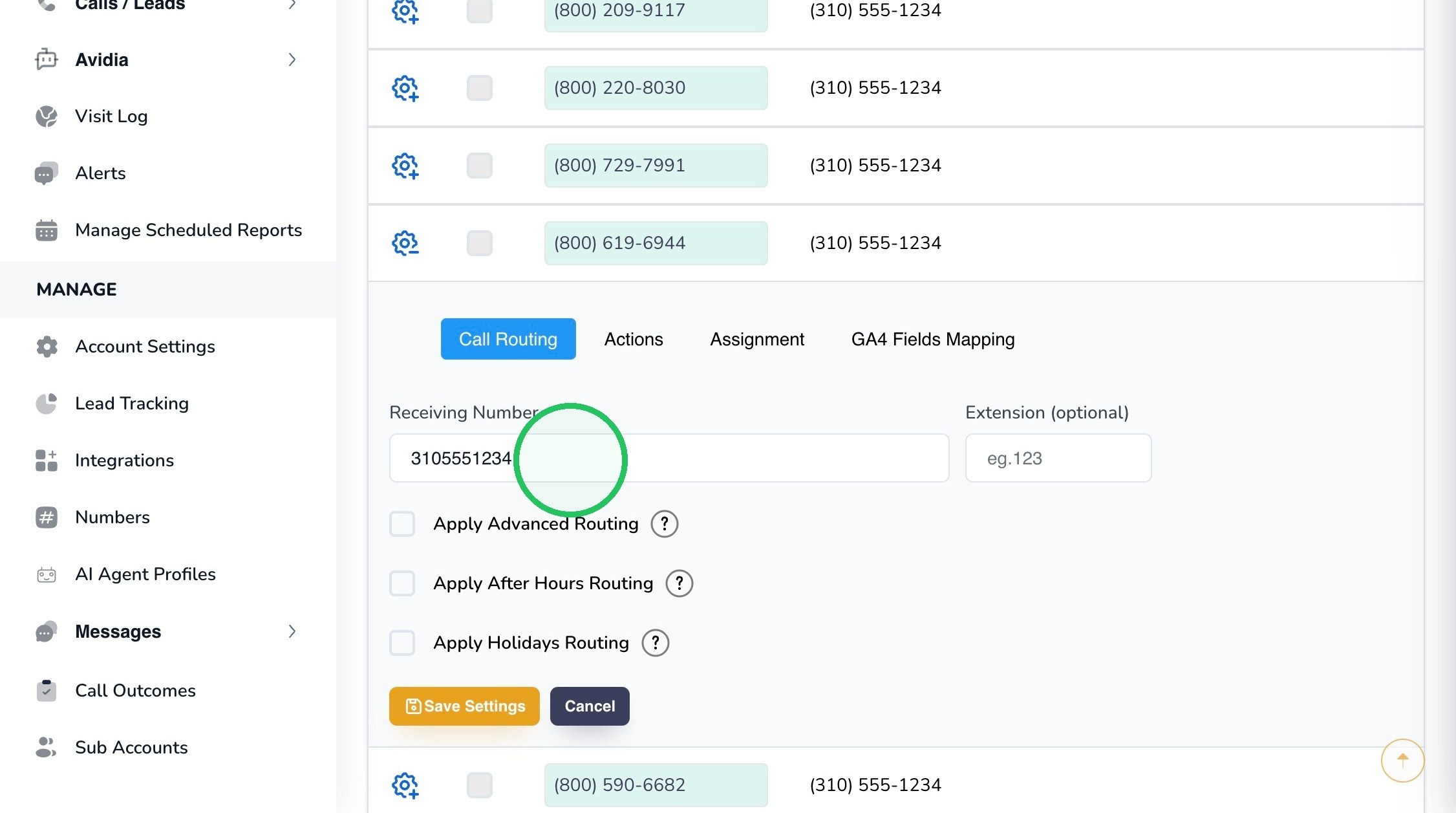Open Alerts in sidebar
The width and height of the screenshot is (1456, 813).
coord(100,173)
